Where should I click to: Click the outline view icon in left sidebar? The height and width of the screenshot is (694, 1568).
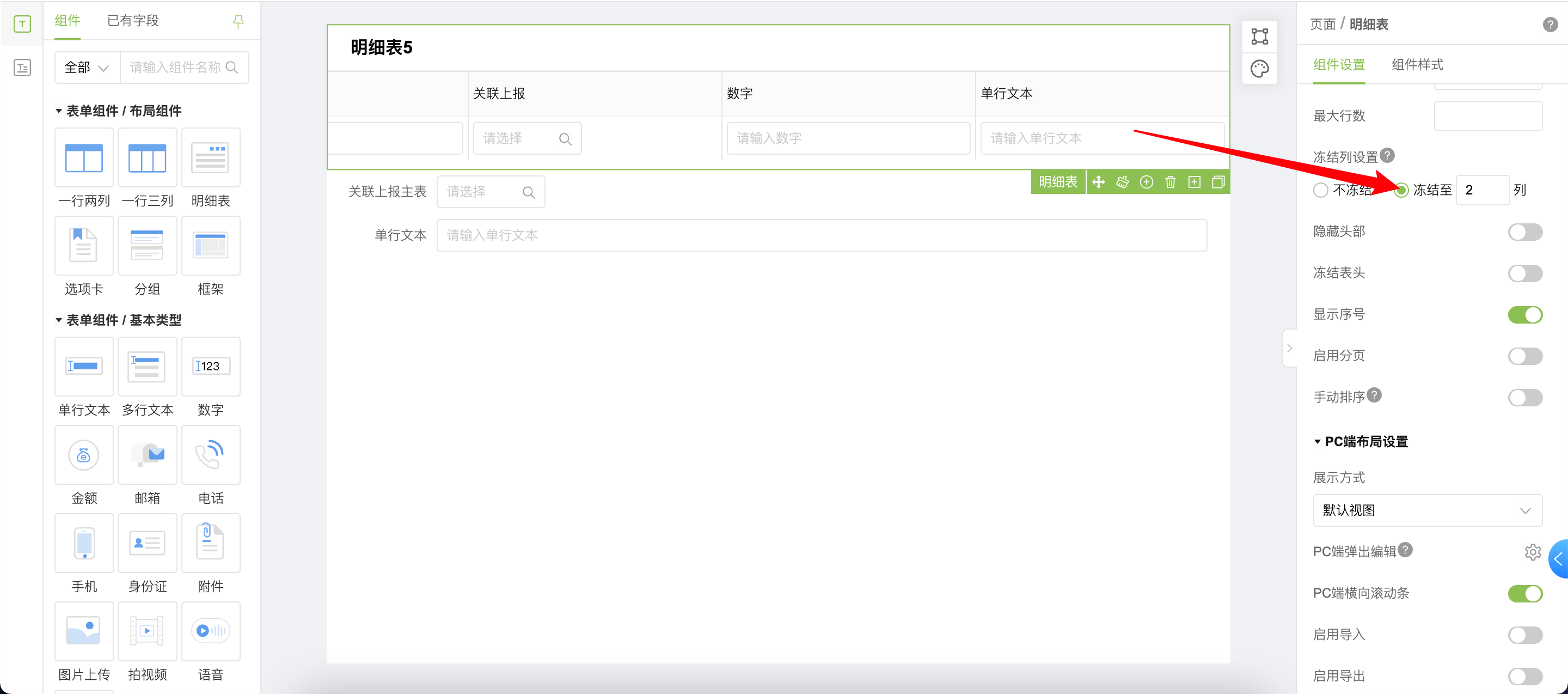click(22, 68)
